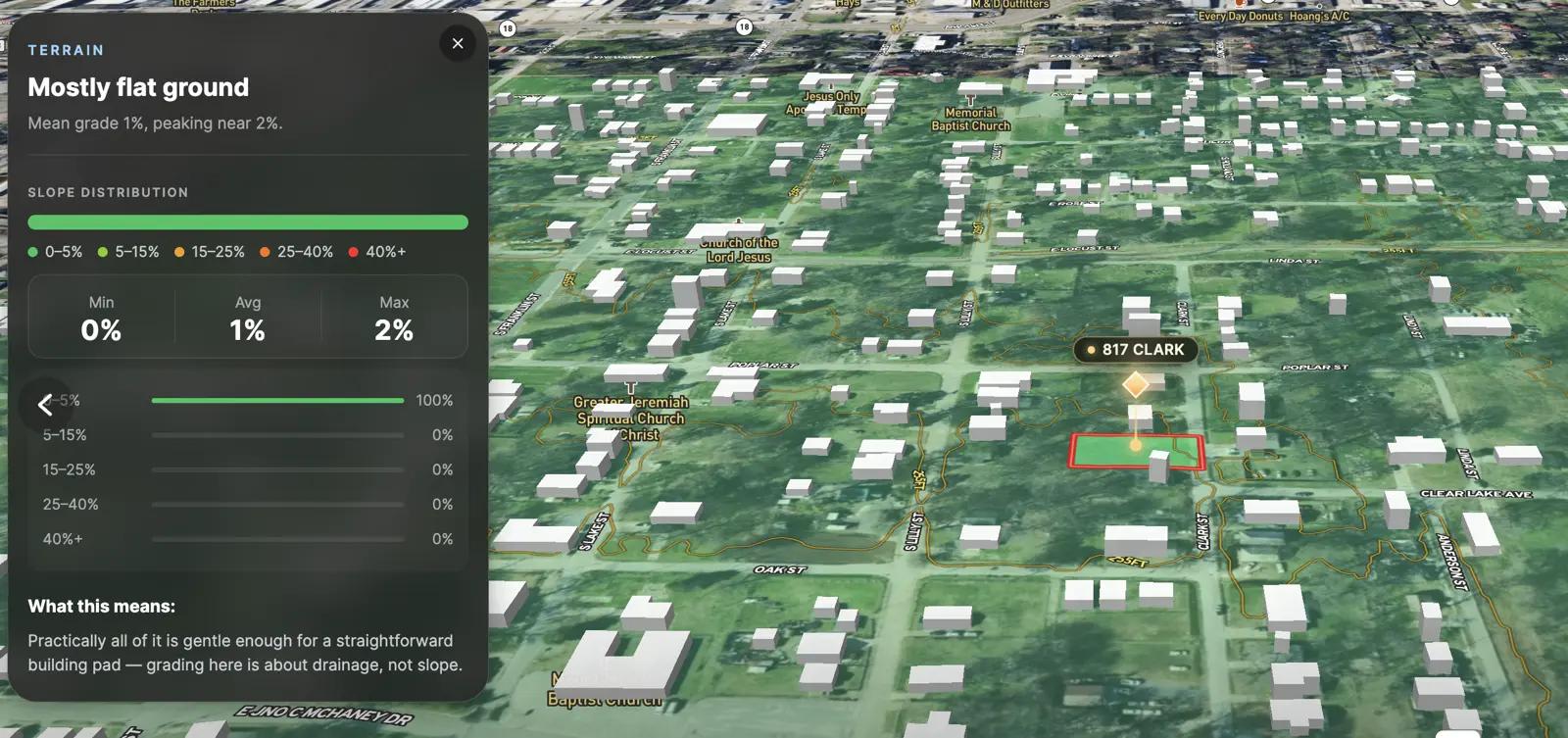This screenshot has width=1568, height=738.
Task: Open the 817 CLARK map label
Action: click(1135, 350)
